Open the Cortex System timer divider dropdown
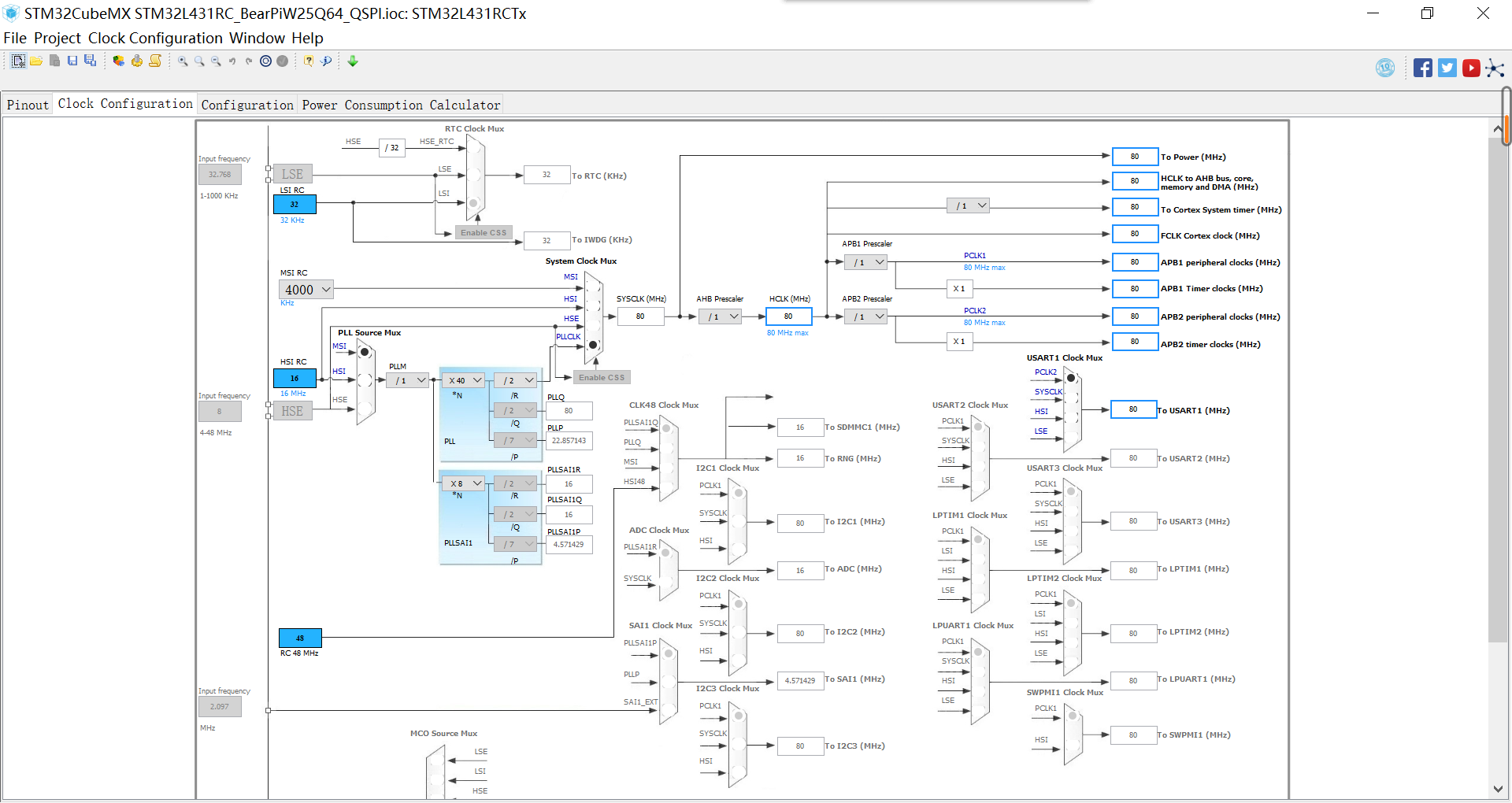The width and height of the screenshot is (1512, 803). (x=969, y=205)
